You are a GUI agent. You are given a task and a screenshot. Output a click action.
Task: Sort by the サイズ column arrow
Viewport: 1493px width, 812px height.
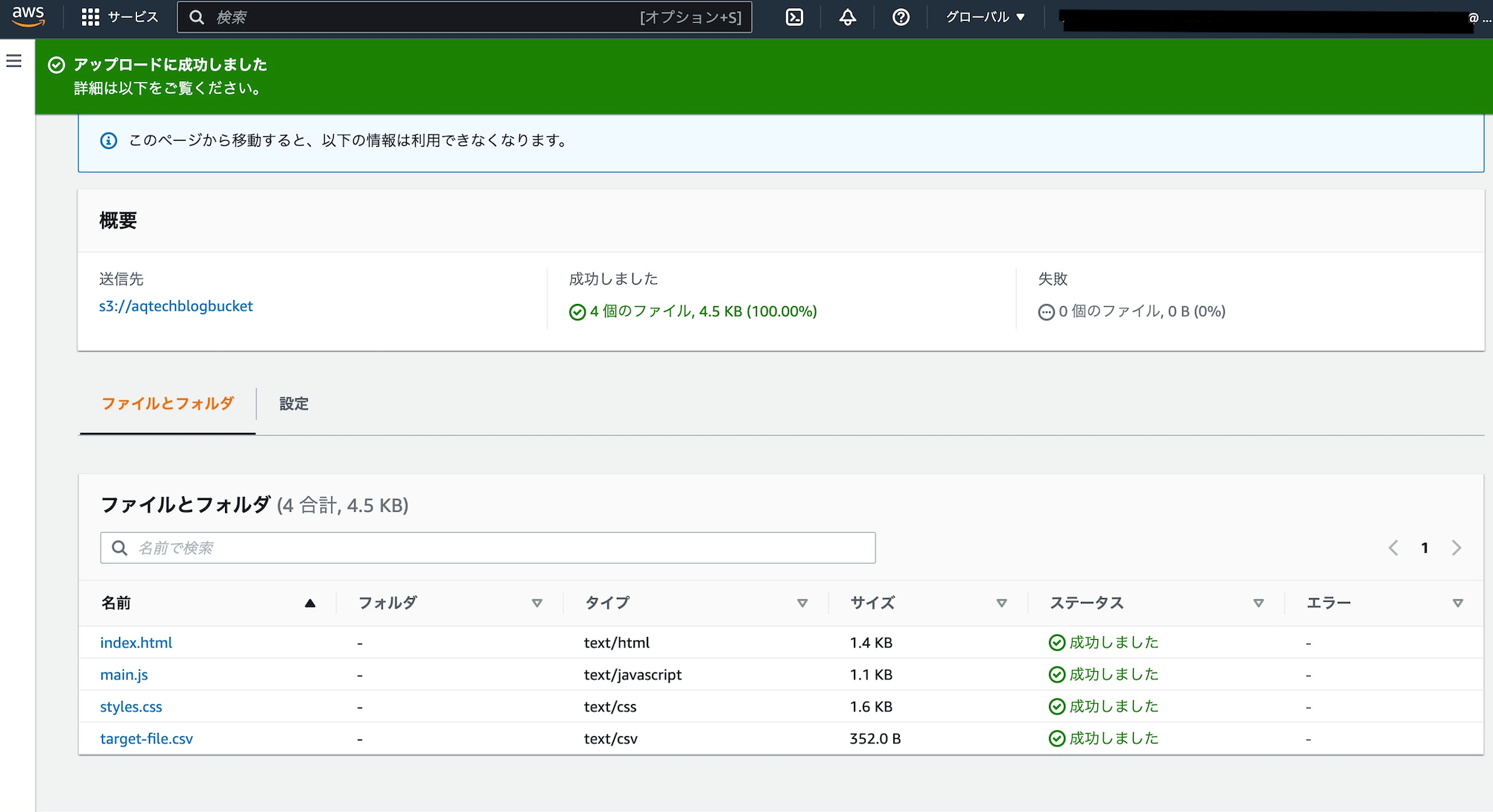tap(1001, 603)
